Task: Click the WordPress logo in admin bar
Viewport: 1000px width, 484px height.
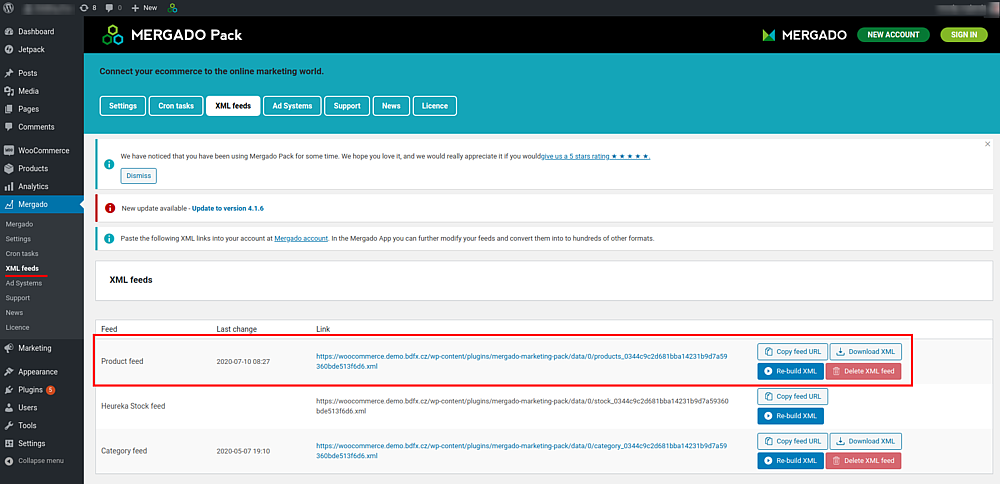Action: 10,8
